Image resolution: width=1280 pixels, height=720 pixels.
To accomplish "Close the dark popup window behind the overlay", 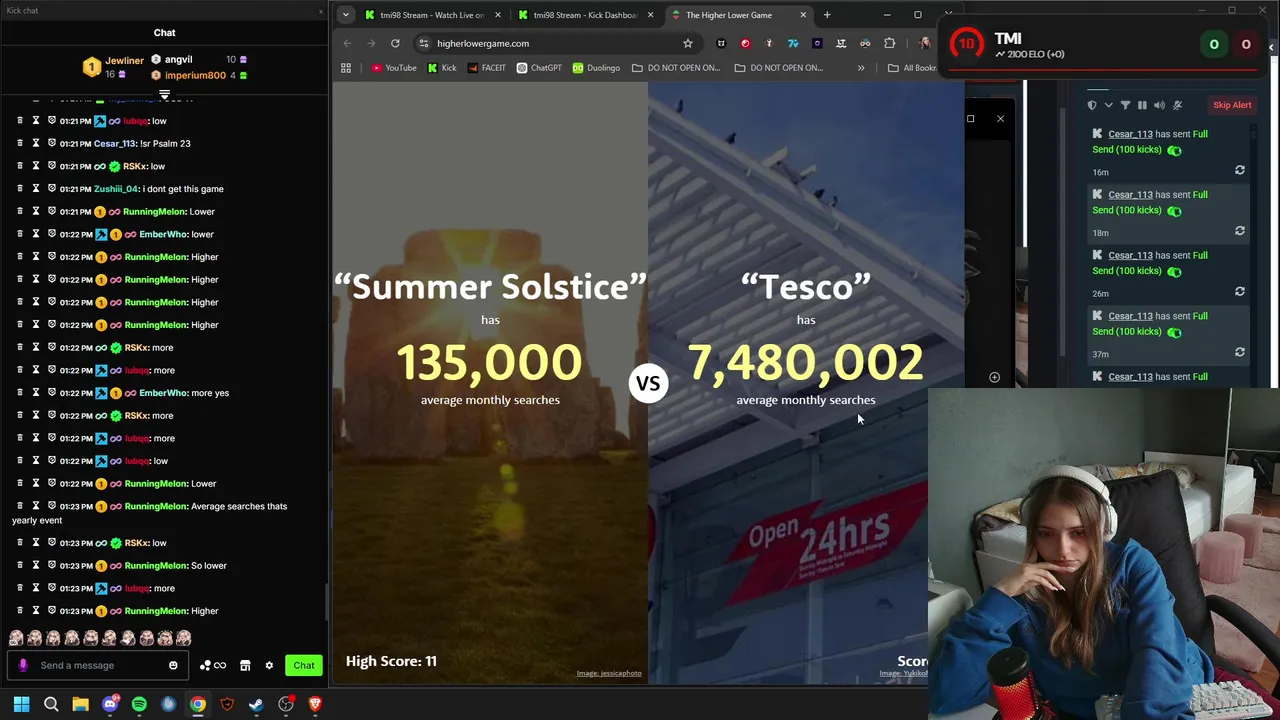I will point(1000,119).
